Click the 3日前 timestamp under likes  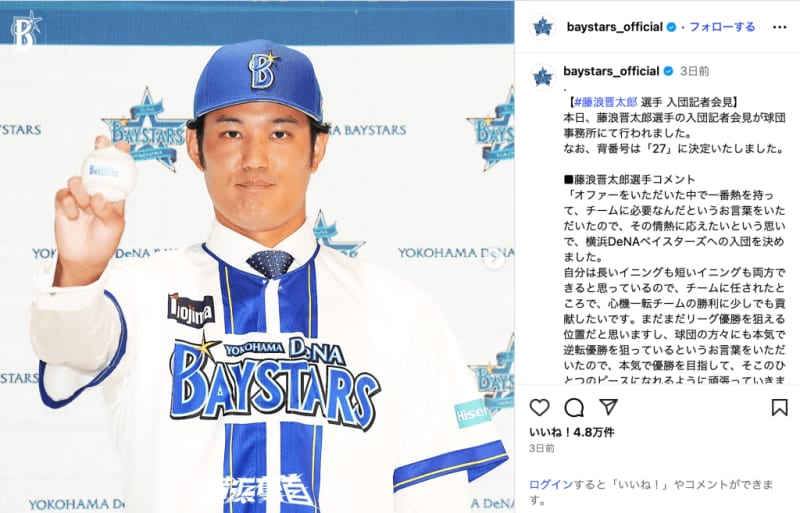pyautogui.click(x=542, y=448)
